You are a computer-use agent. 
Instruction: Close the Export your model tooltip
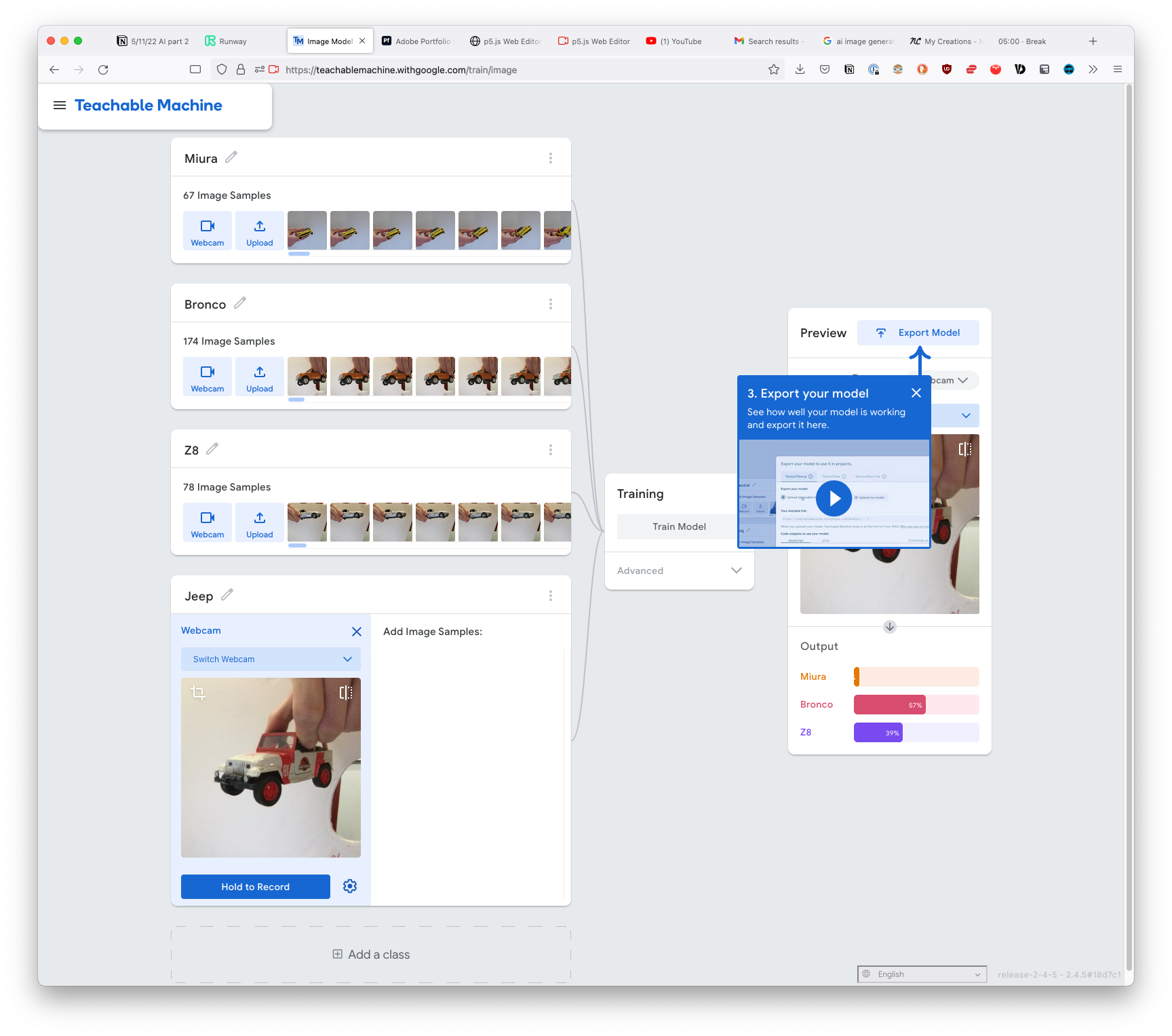coord(916,393)
